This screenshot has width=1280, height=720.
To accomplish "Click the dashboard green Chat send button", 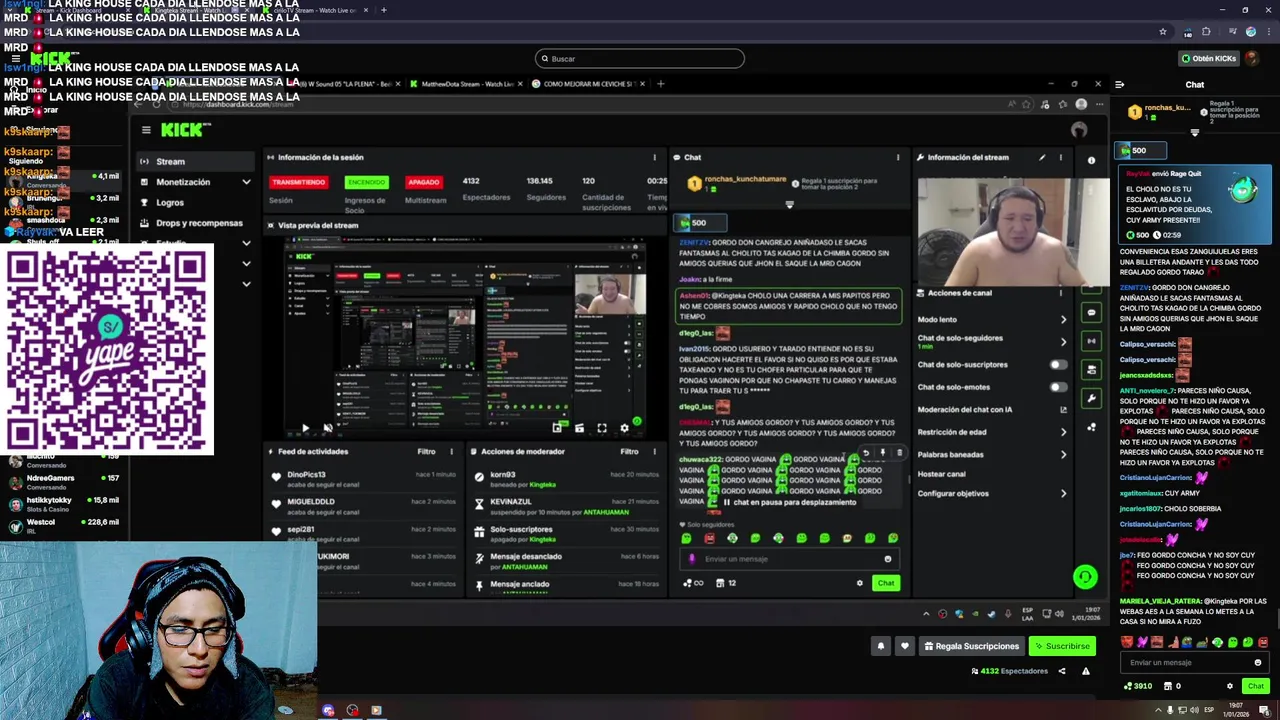I will pyautogui.click(x=886, y=583).
